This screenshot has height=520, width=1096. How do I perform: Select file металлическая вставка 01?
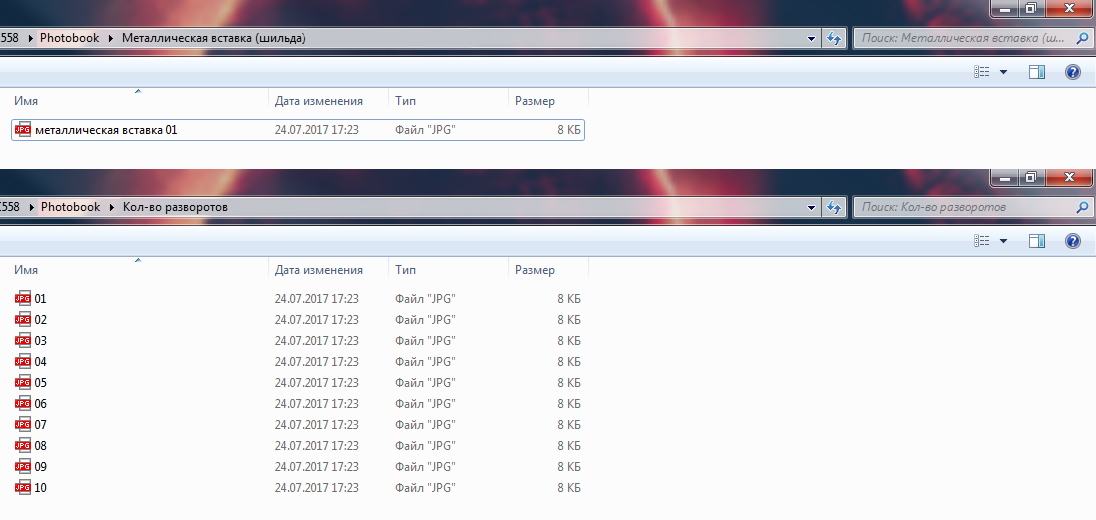point(106,130)
